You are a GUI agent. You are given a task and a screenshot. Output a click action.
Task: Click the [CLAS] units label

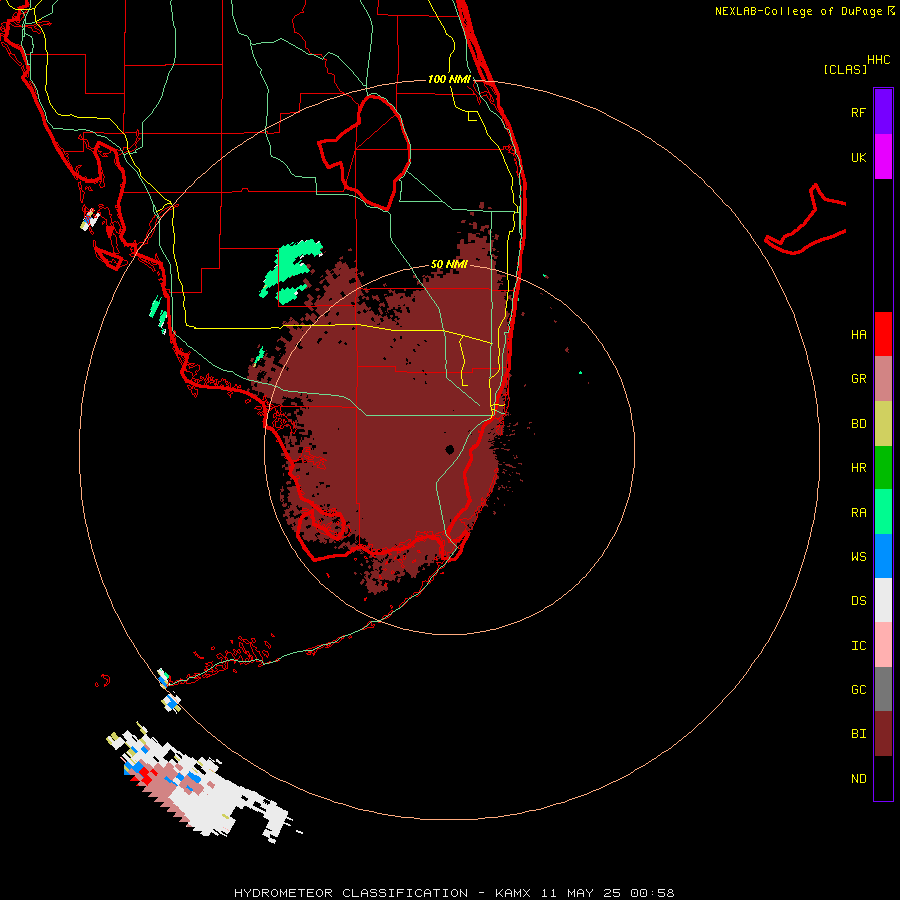[845, 69]
